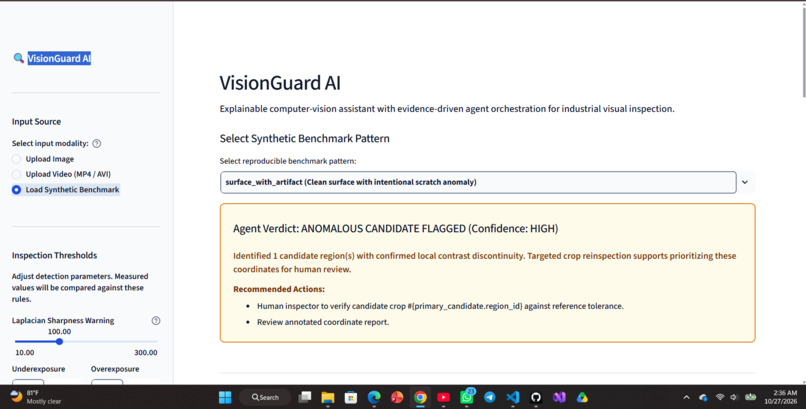Click the Overexposure number input
This screenshot has height=409, width=806.
click(107, 381)
